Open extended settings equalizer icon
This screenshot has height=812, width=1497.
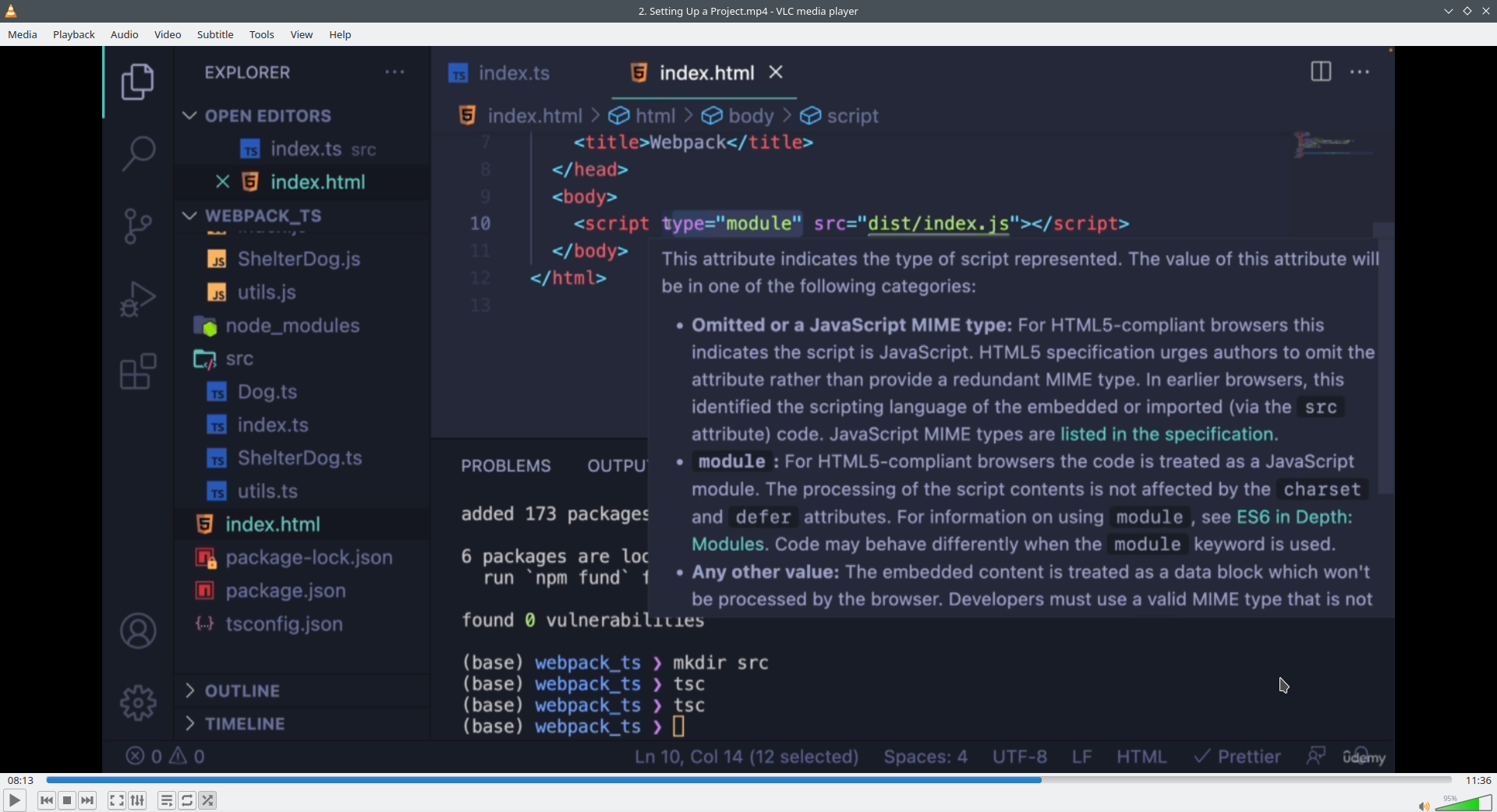tap(137, 800)
